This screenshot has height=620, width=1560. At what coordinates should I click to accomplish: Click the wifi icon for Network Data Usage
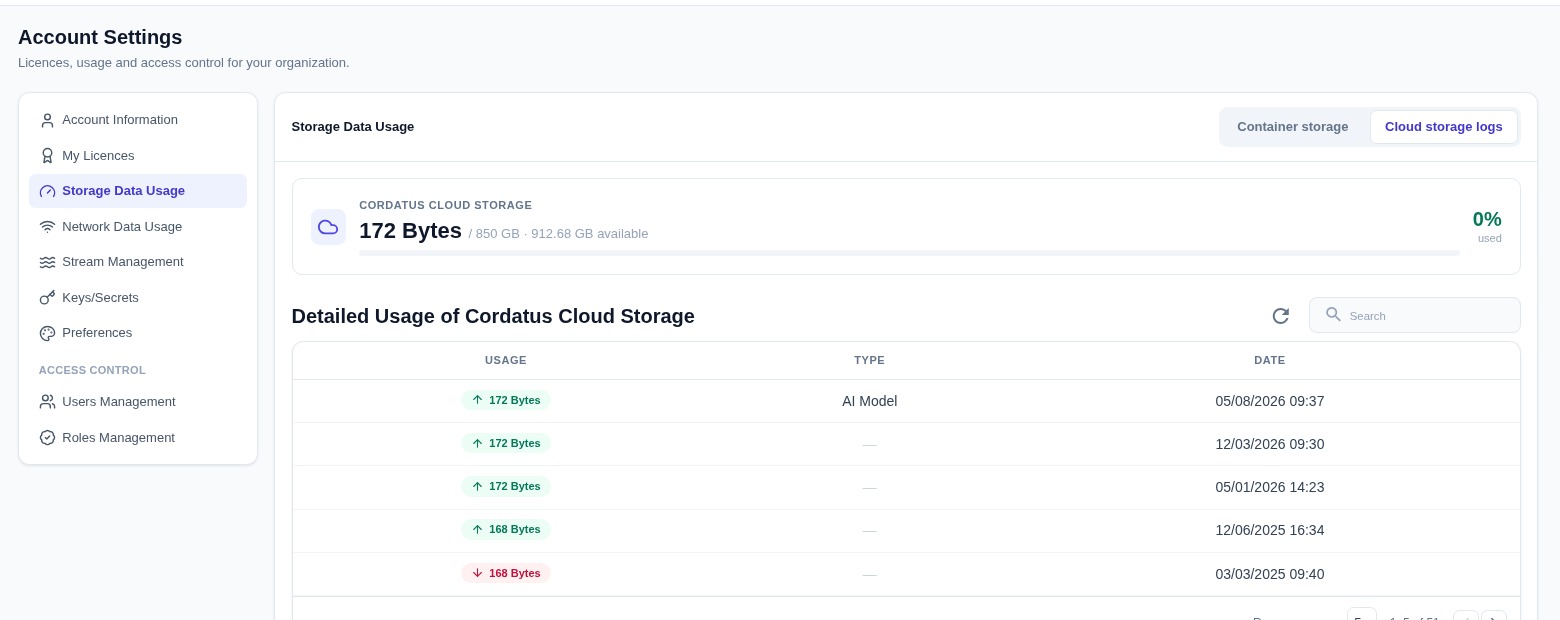pos(47,227)
